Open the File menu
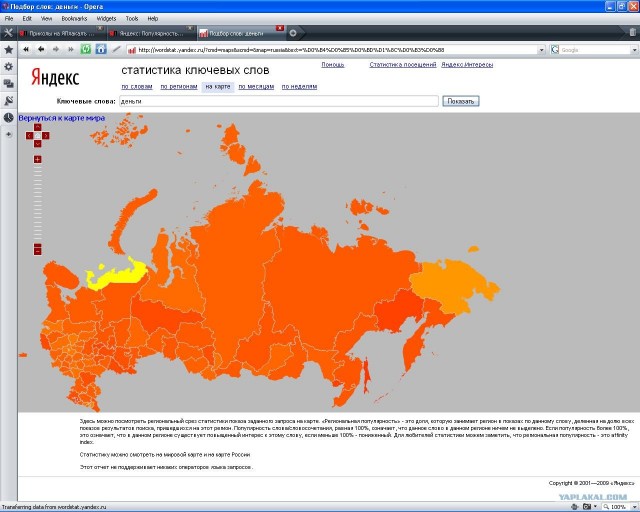640x512 pixels. (9, 19)
